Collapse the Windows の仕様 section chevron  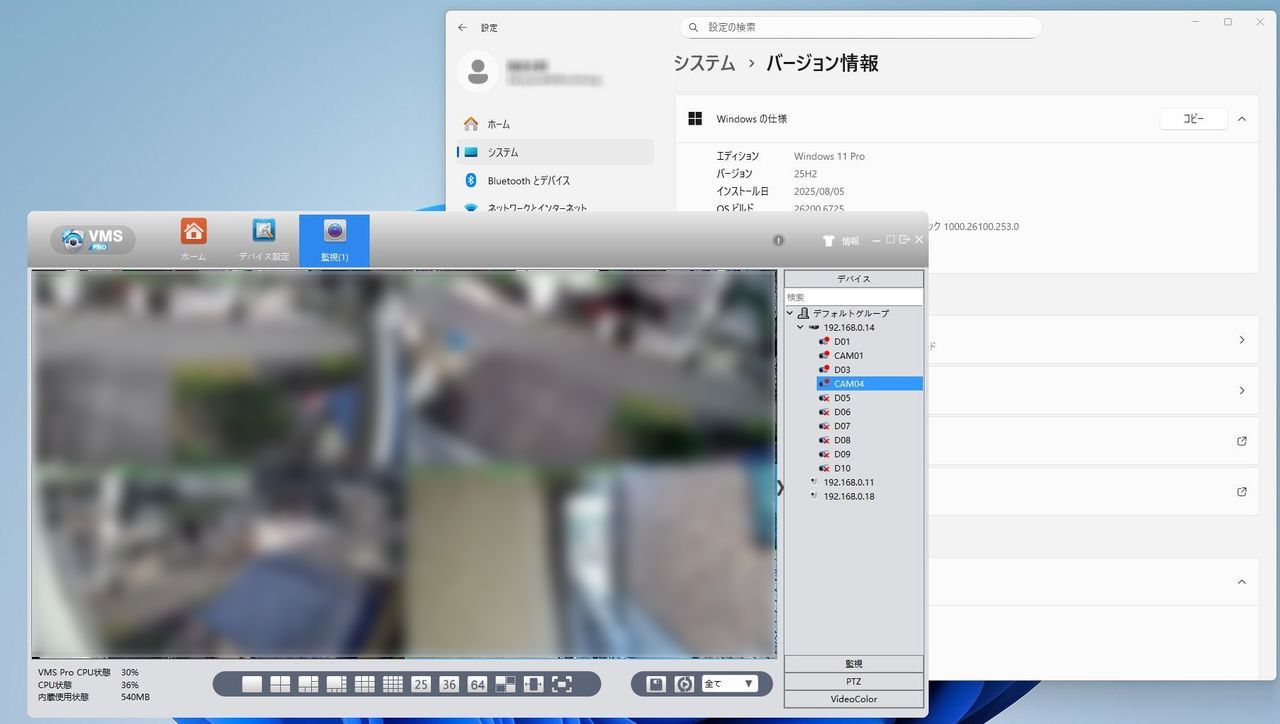tap(1241, 119)
